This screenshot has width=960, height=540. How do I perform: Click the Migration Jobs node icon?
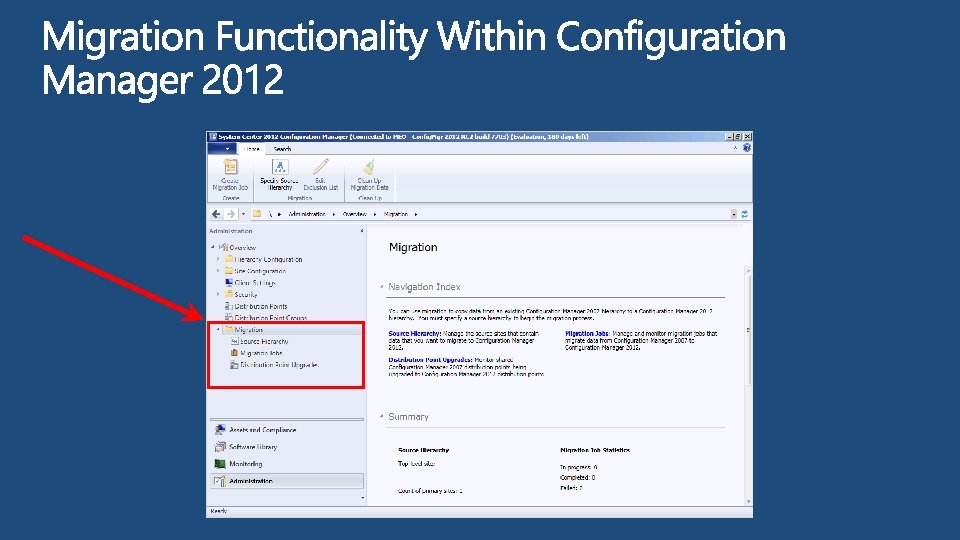point(234,353)
